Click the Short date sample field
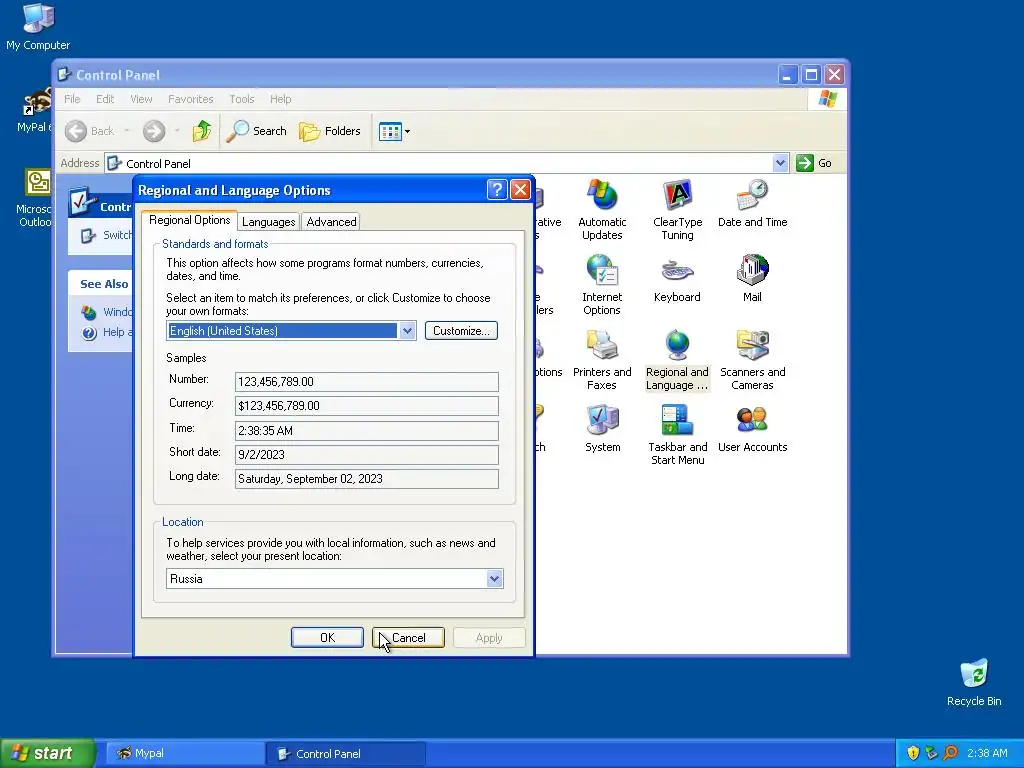 click(x=366, y=455)
